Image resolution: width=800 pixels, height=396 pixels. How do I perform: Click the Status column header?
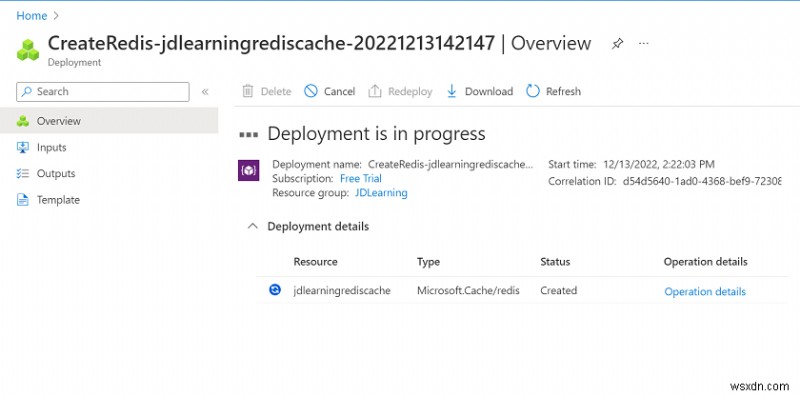[555, 262]
